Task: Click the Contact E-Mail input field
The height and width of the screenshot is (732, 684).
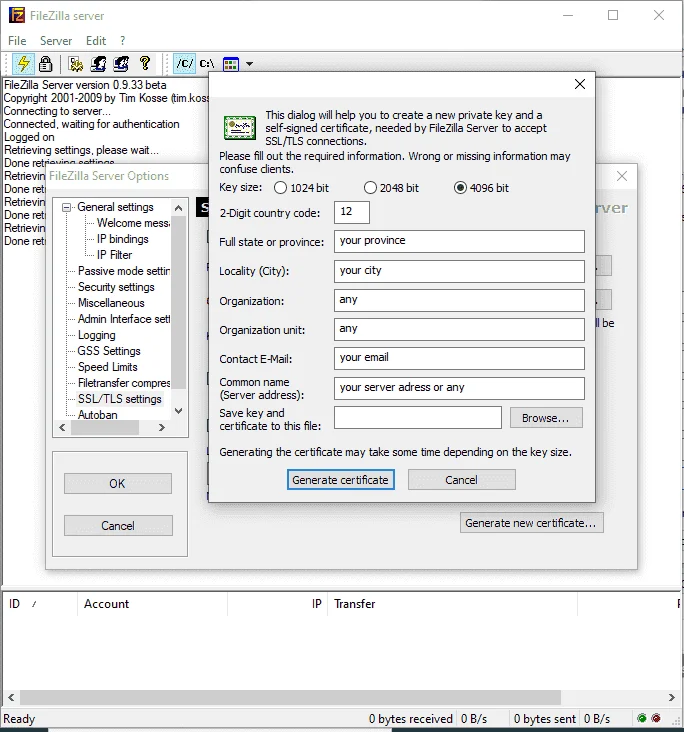Action: (459, 358)
